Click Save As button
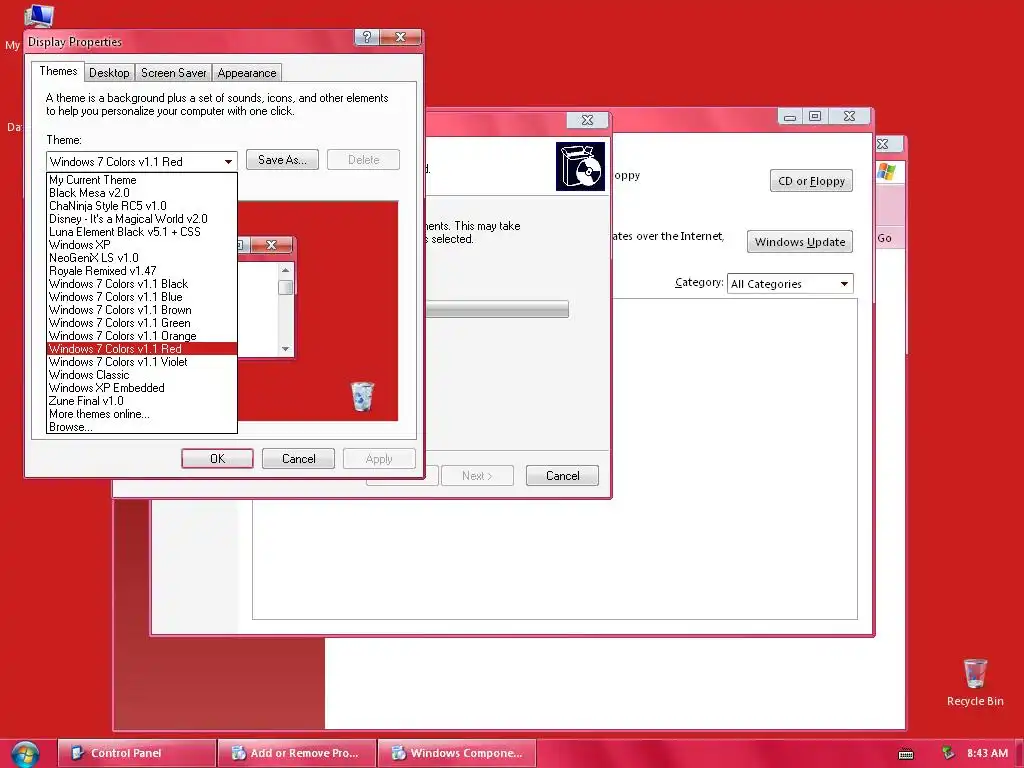Screen dimensions: 1024x768 click(282, 159)
